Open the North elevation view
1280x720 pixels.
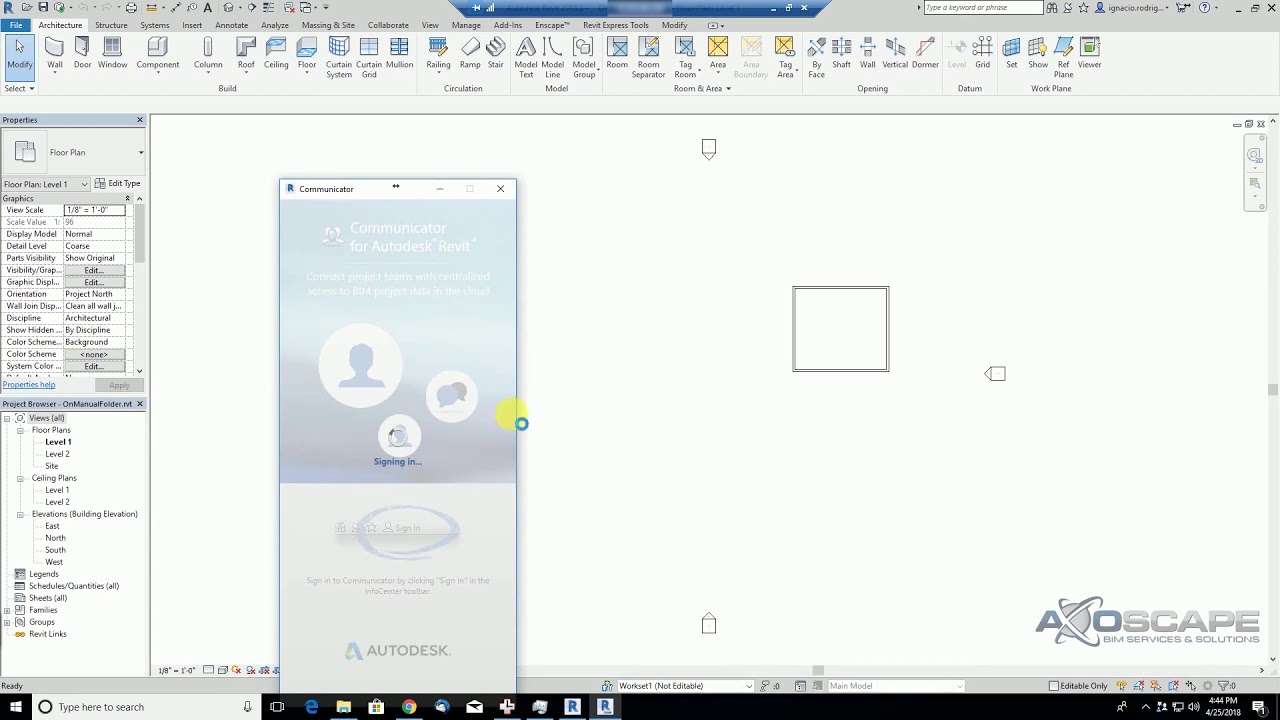tap(55, 538)
